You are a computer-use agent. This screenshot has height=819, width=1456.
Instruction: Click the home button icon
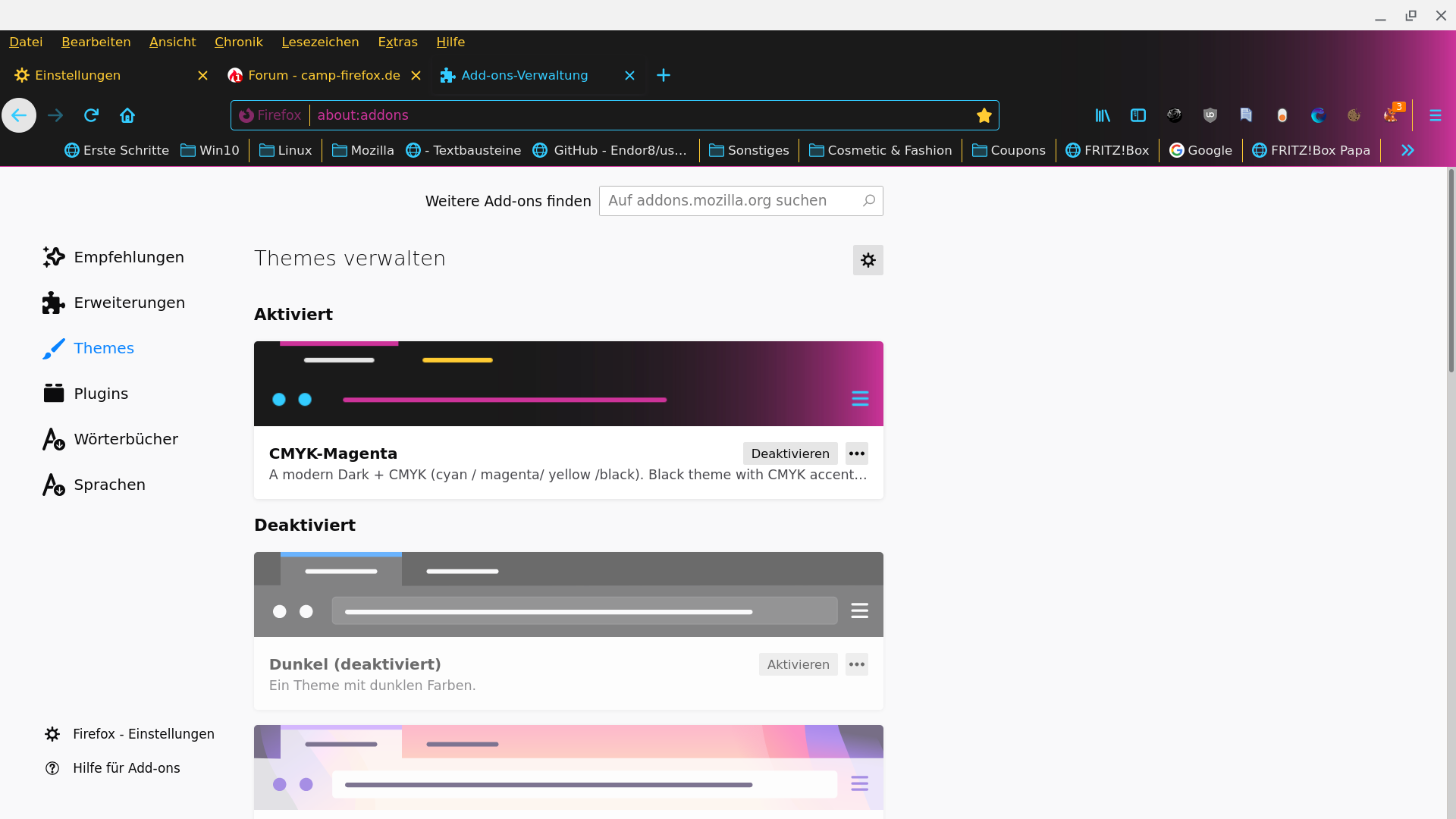(127, 115)
